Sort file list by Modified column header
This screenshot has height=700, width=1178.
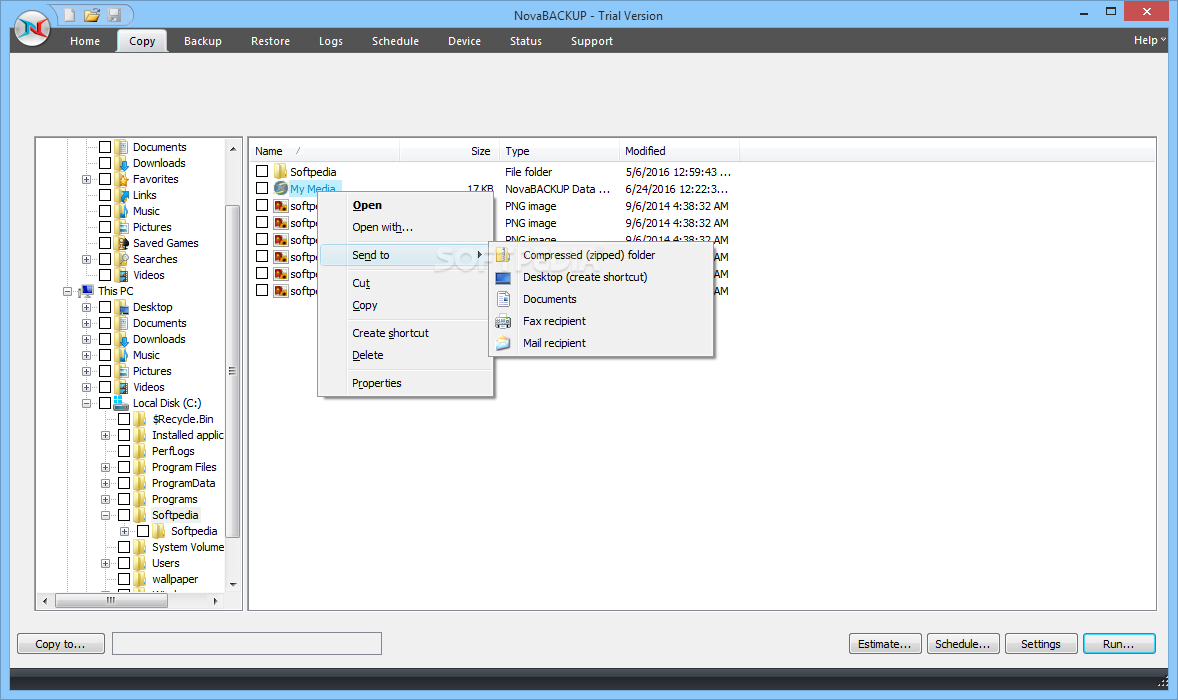pyautogui.click(x=679, y=151)
